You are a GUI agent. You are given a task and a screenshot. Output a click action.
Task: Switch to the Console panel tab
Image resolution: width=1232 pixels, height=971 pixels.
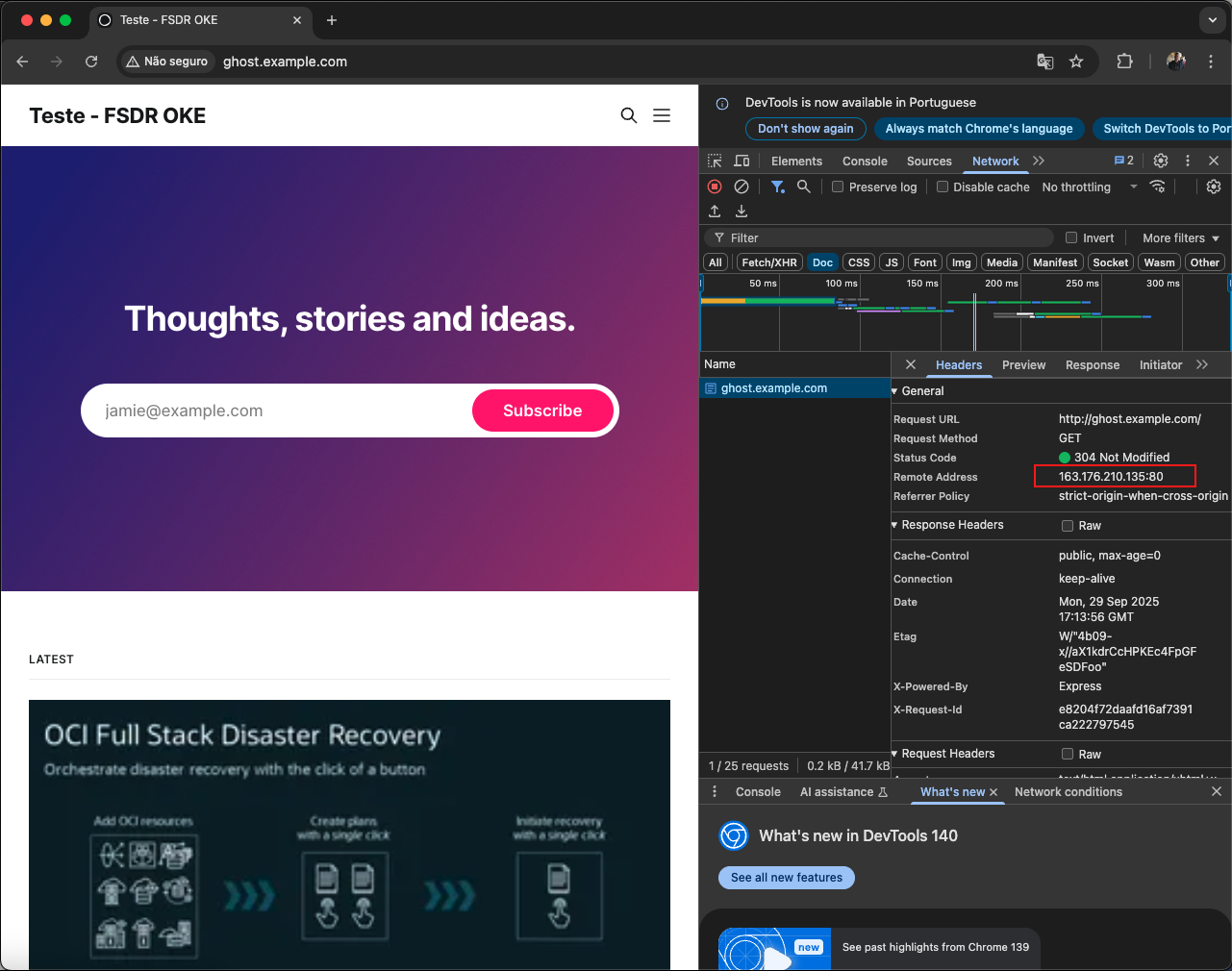865,162
